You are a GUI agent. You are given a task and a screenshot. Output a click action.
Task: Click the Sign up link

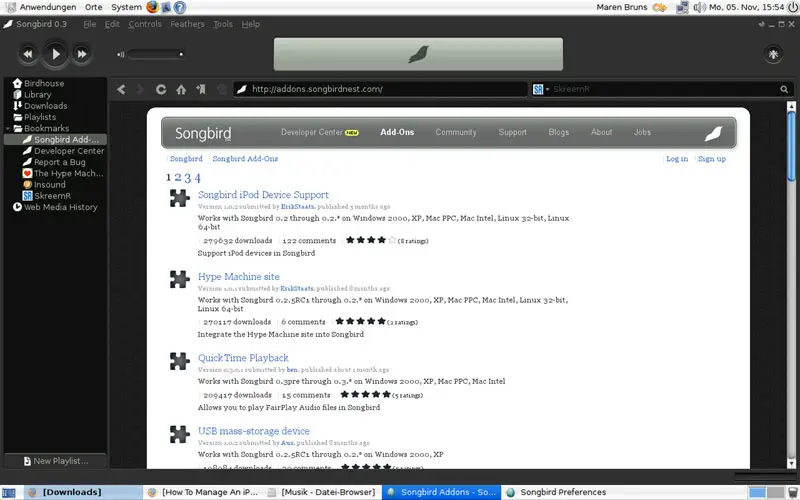[x=712, y=159]
